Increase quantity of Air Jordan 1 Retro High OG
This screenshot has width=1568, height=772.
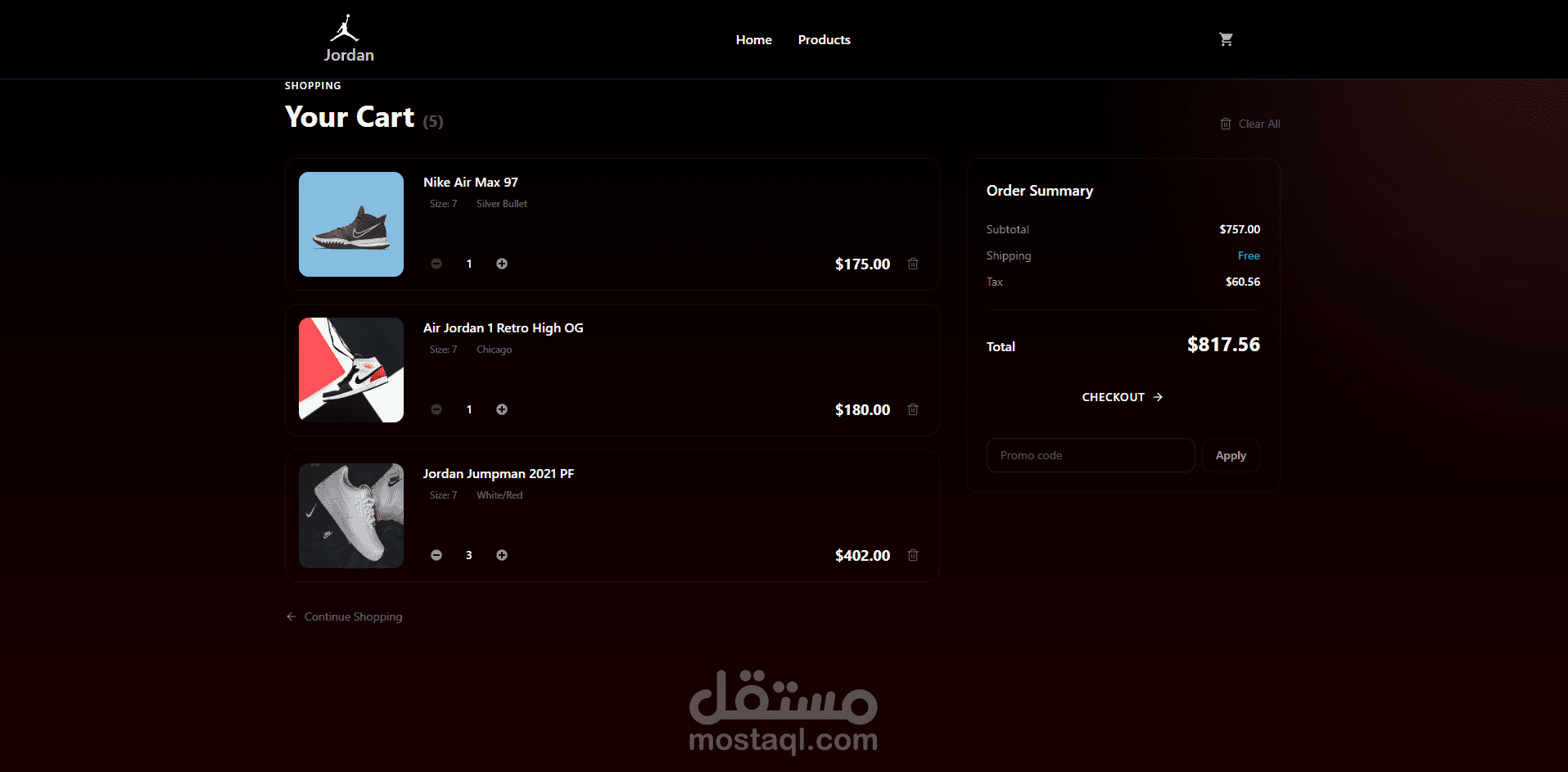pyautogui.click(x=502, y=409)
